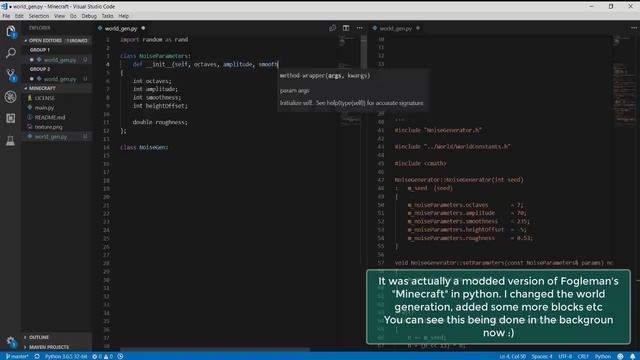Click the right editor minimap
This screenshot has height=360, width=640.
[624, 82]
